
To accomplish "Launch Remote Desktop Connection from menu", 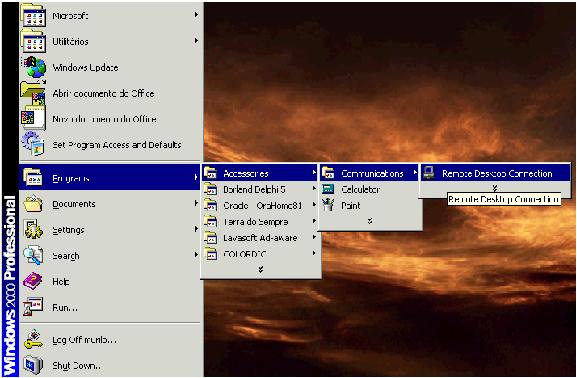I will click(x=495, y=173).
